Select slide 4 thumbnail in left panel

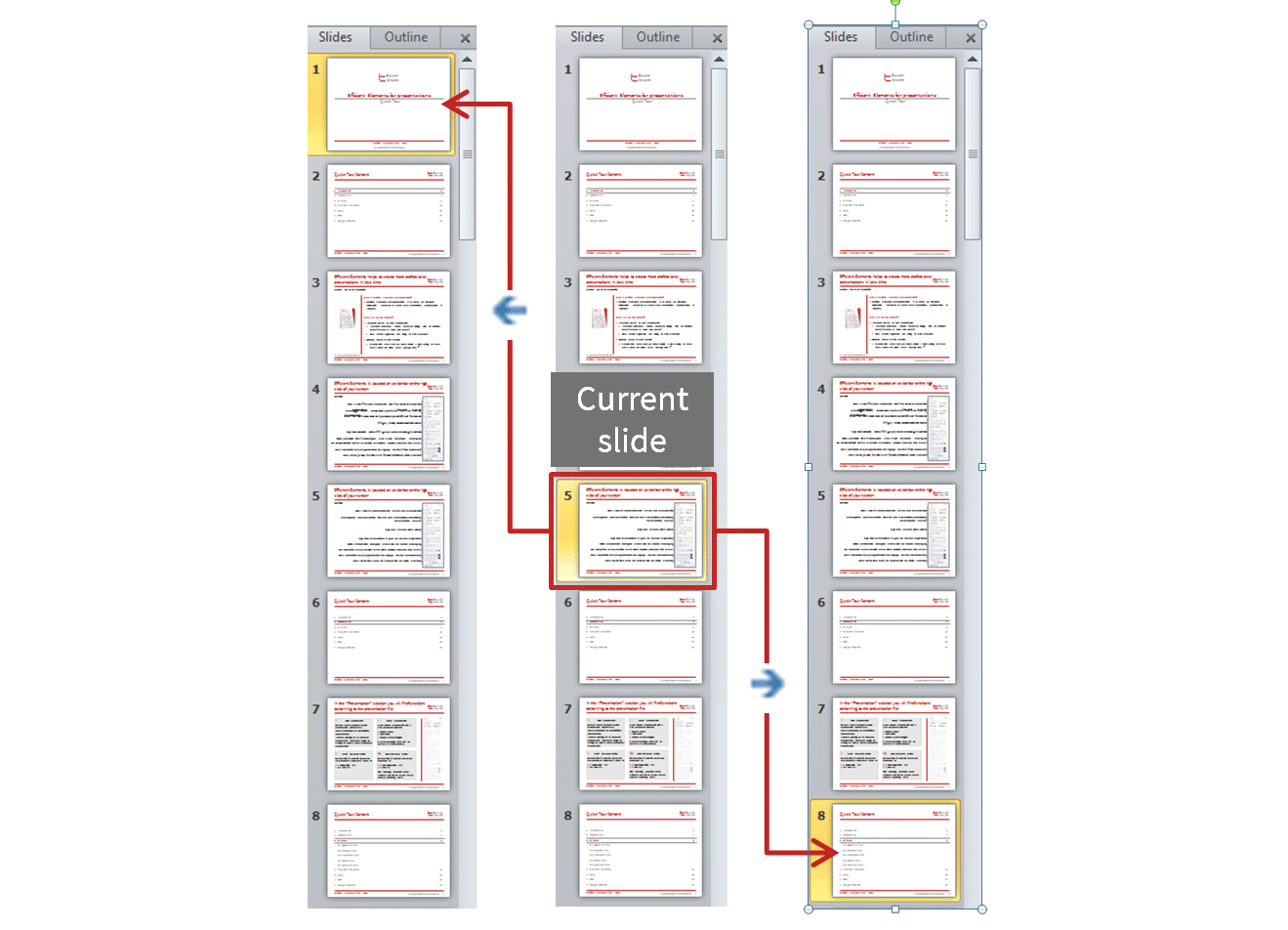389,423
